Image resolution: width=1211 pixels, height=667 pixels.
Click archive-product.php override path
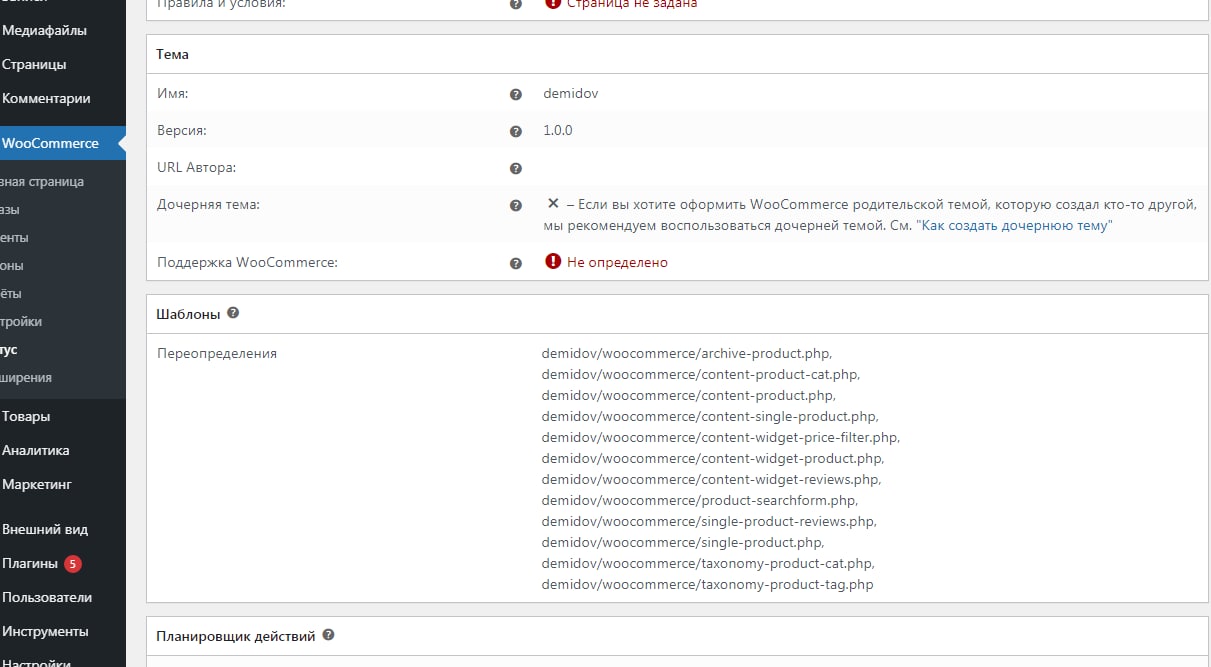pos(687,353)
